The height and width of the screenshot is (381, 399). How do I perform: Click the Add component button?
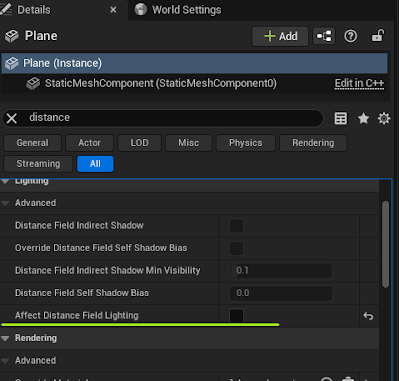coord(280,36)
